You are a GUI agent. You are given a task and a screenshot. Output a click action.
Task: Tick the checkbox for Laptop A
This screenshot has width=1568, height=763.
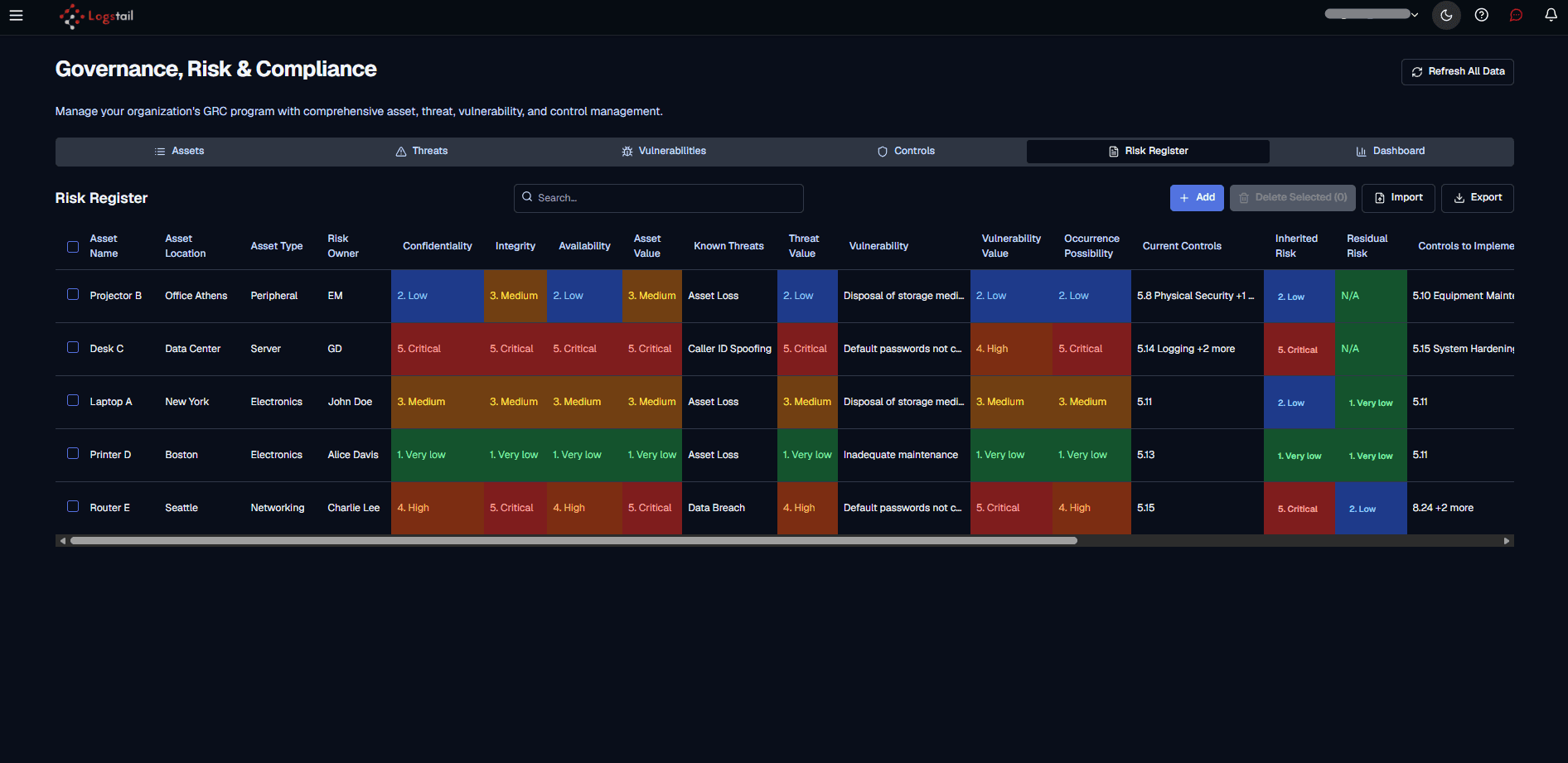tap(73, 400)
